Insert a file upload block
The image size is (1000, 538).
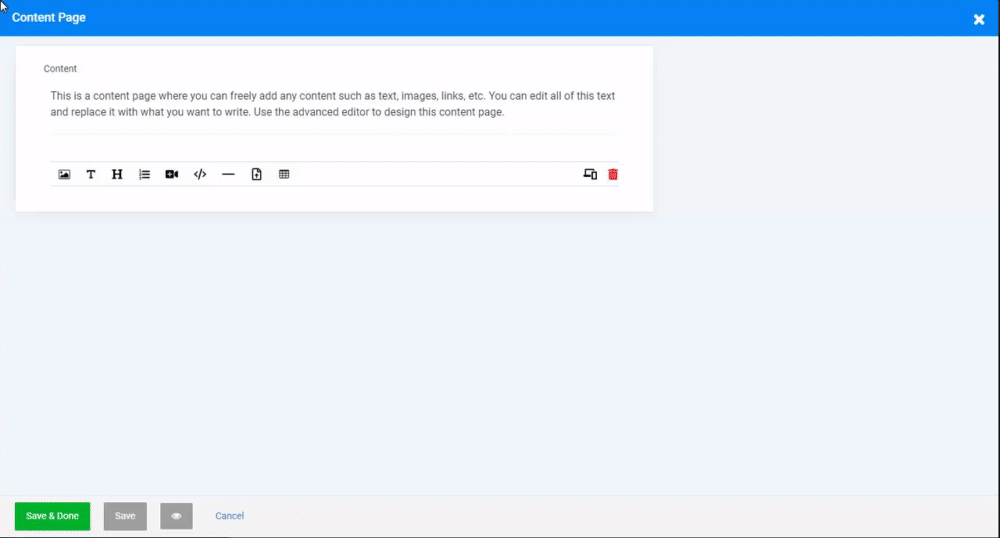[256, 174]
